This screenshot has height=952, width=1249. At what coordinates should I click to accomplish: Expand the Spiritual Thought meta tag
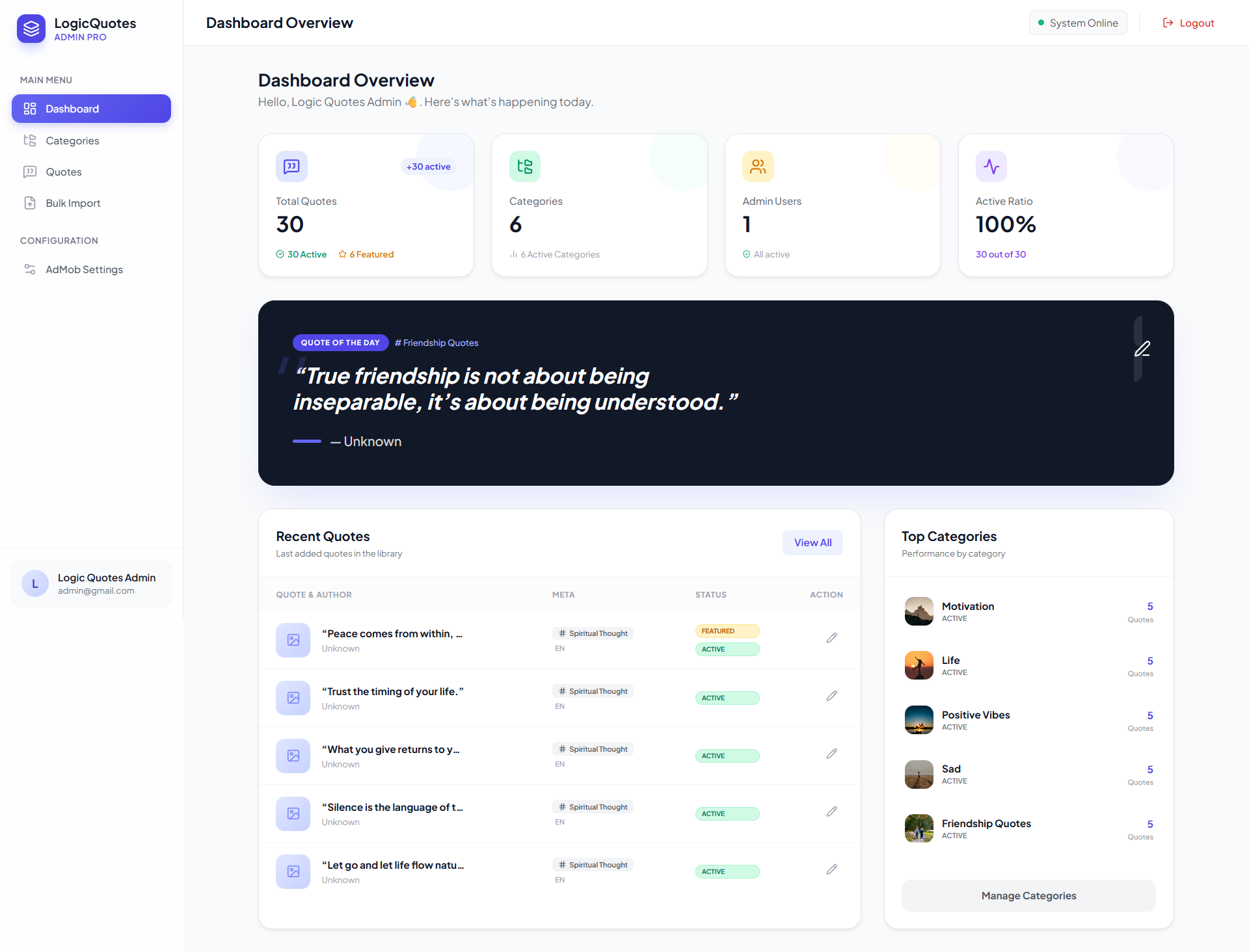coord(592,633)
